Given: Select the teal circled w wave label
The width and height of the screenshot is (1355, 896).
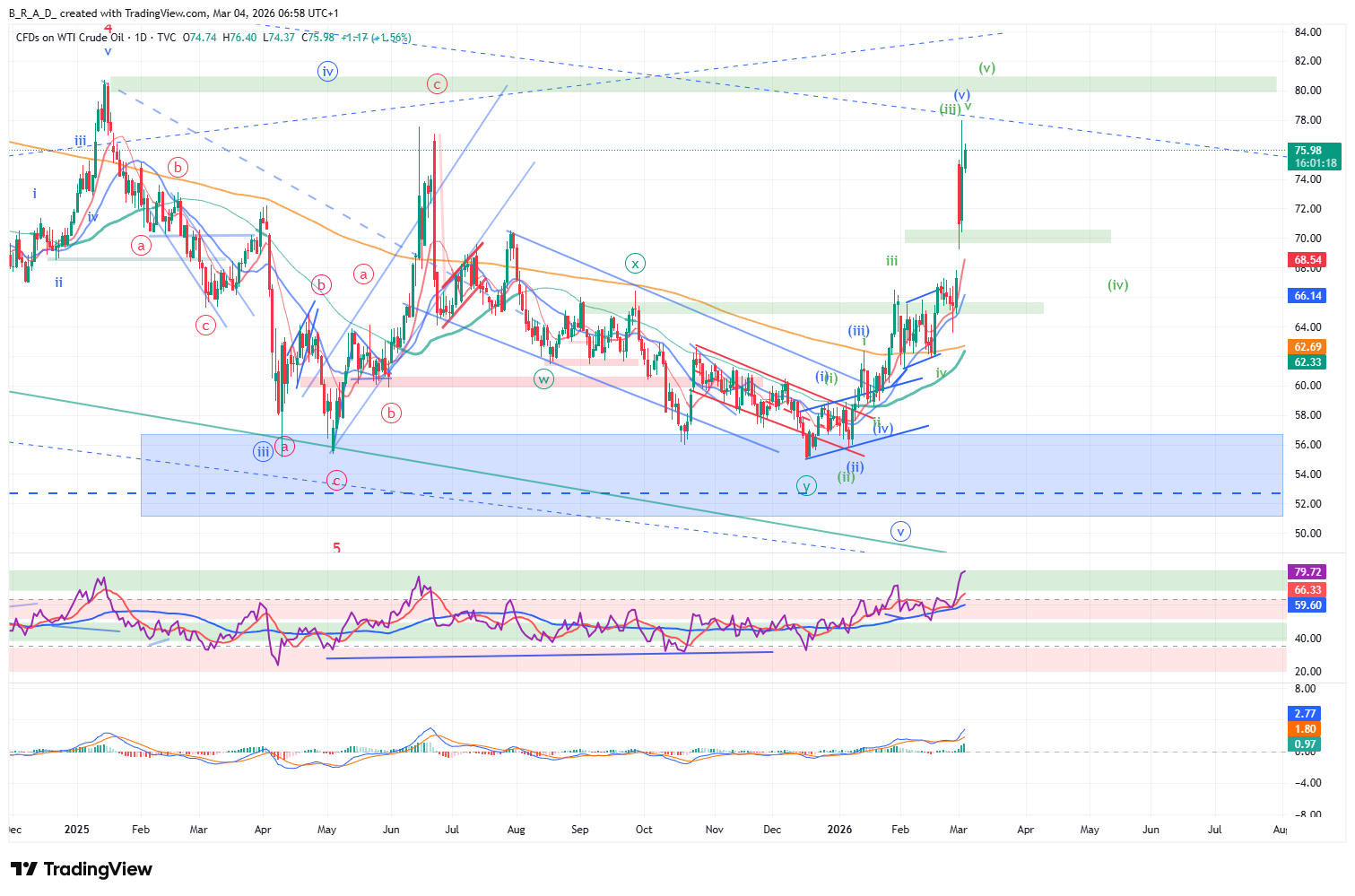Looking at the screenshot, I should [543, 378].
